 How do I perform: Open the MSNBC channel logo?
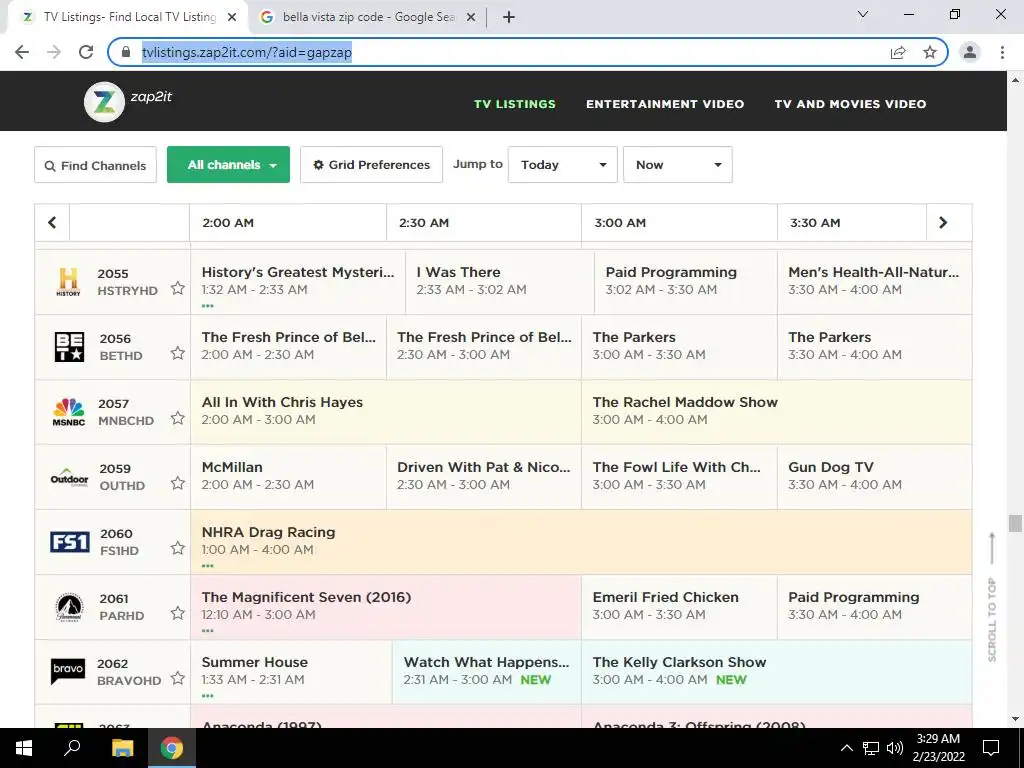pos(69,412)
